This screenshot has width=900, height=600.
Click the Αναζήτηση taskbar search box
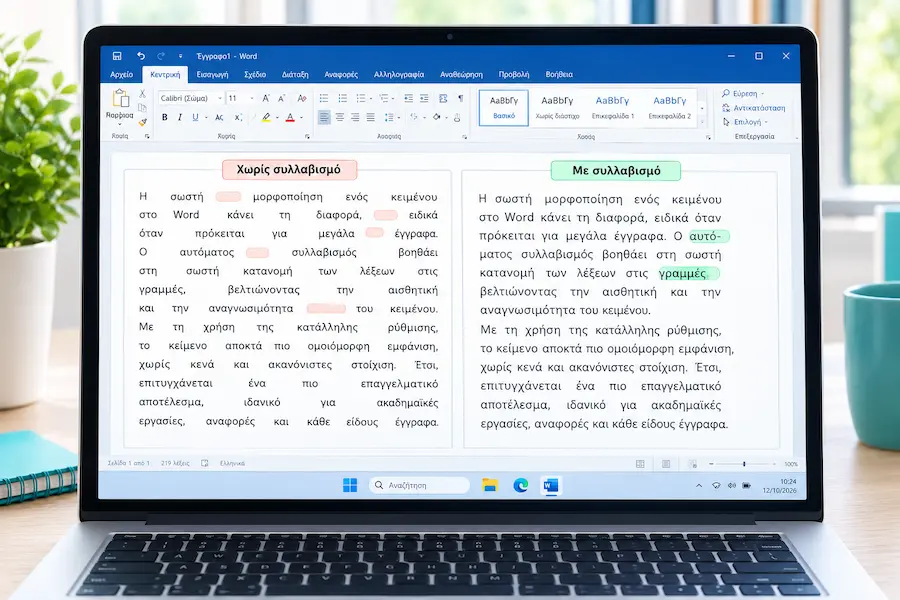[x=419, y=486]
